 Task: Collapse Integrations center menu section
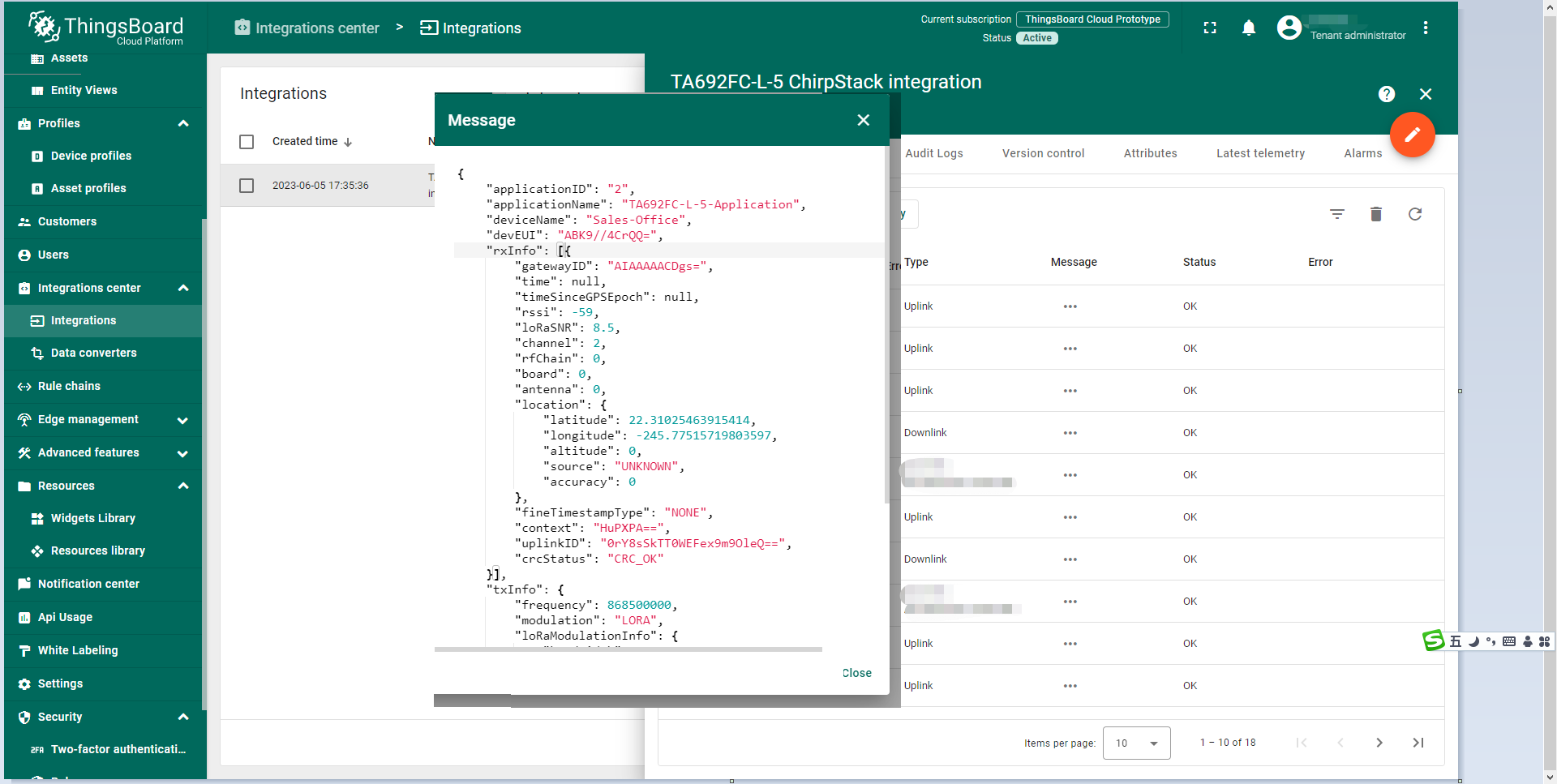[183, 288]
